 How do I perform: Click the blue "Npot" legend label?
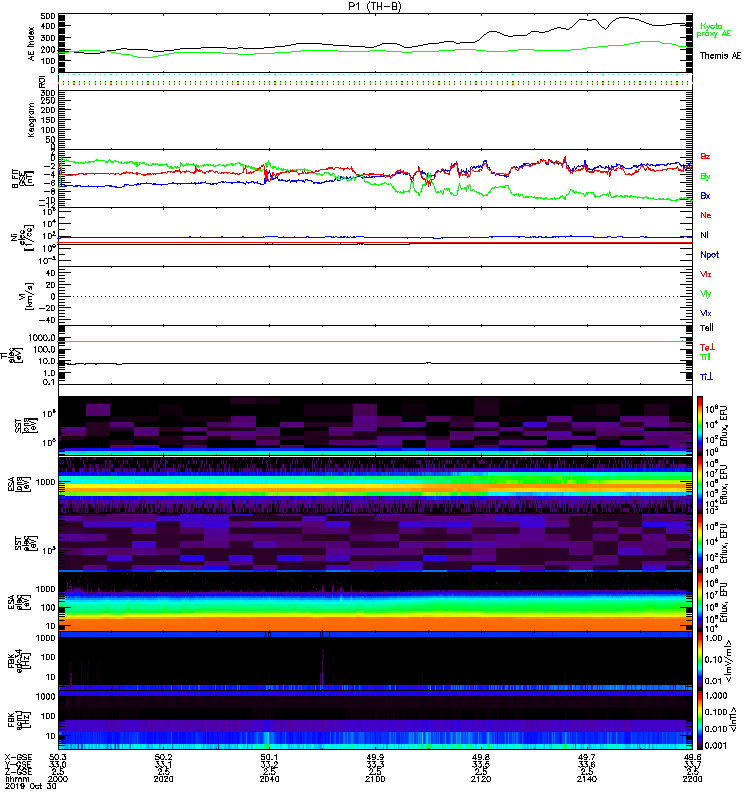click(x=709, y=255)
